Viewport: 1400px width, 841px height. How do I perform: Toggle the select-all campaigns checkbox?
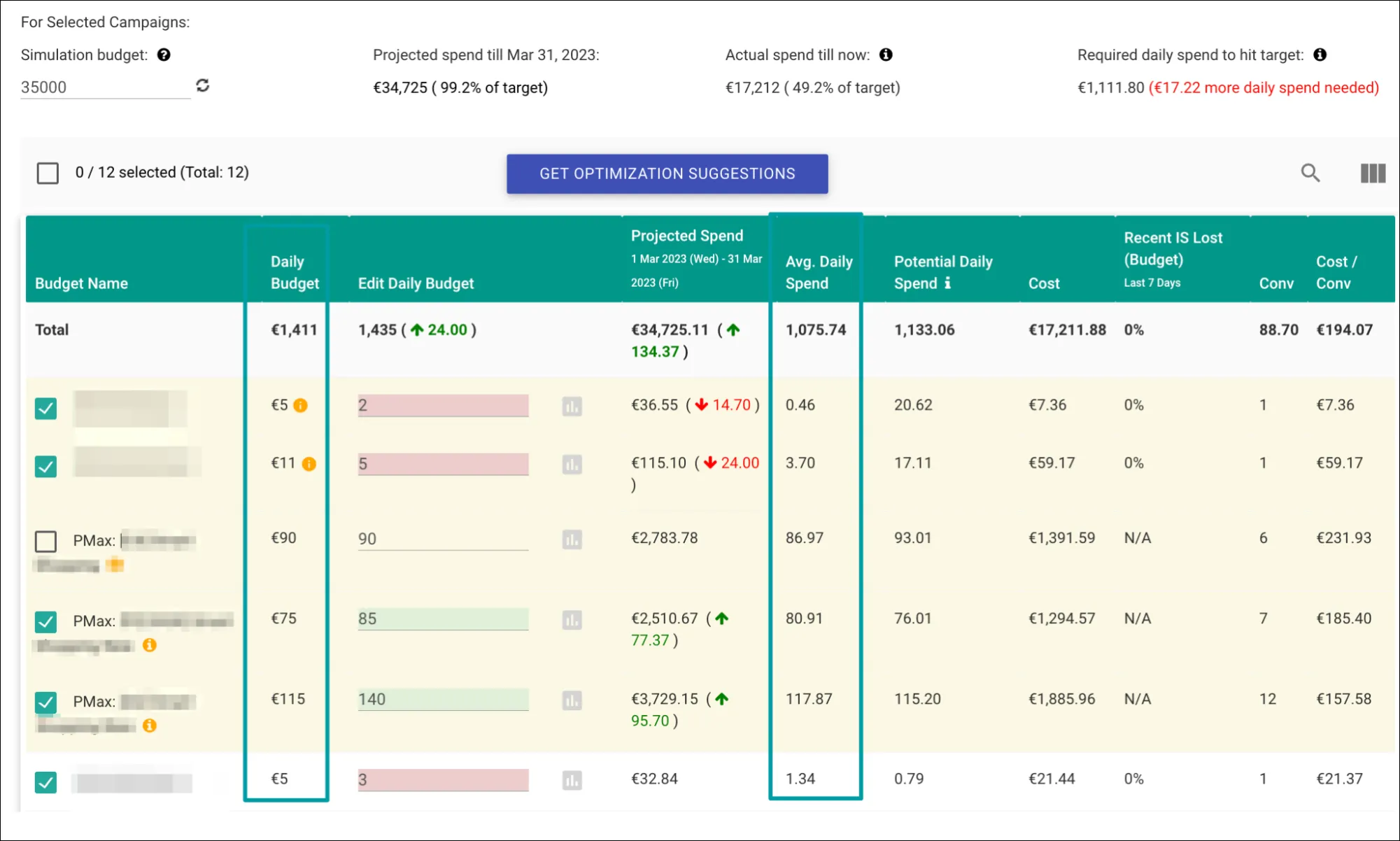point(48,173)
